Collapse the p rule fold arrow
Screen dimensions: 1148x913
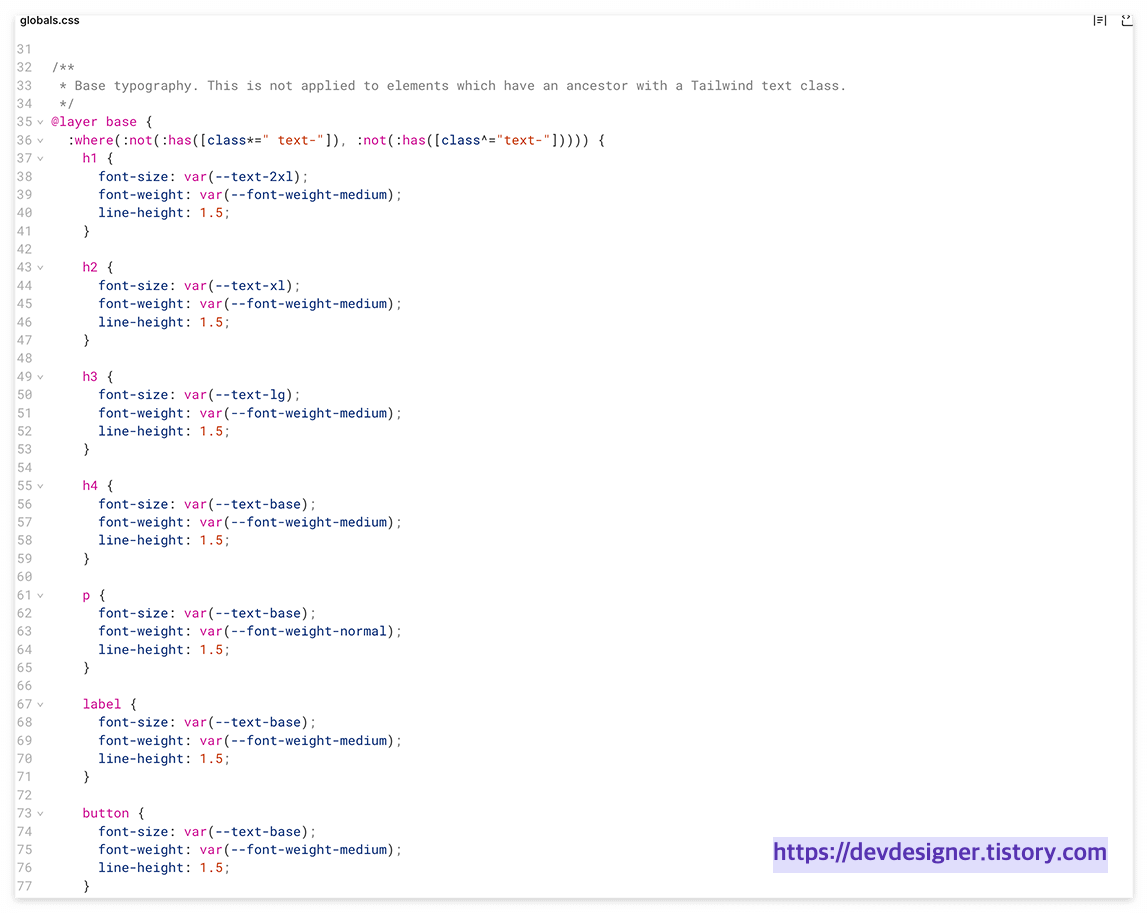coord(40,595)
